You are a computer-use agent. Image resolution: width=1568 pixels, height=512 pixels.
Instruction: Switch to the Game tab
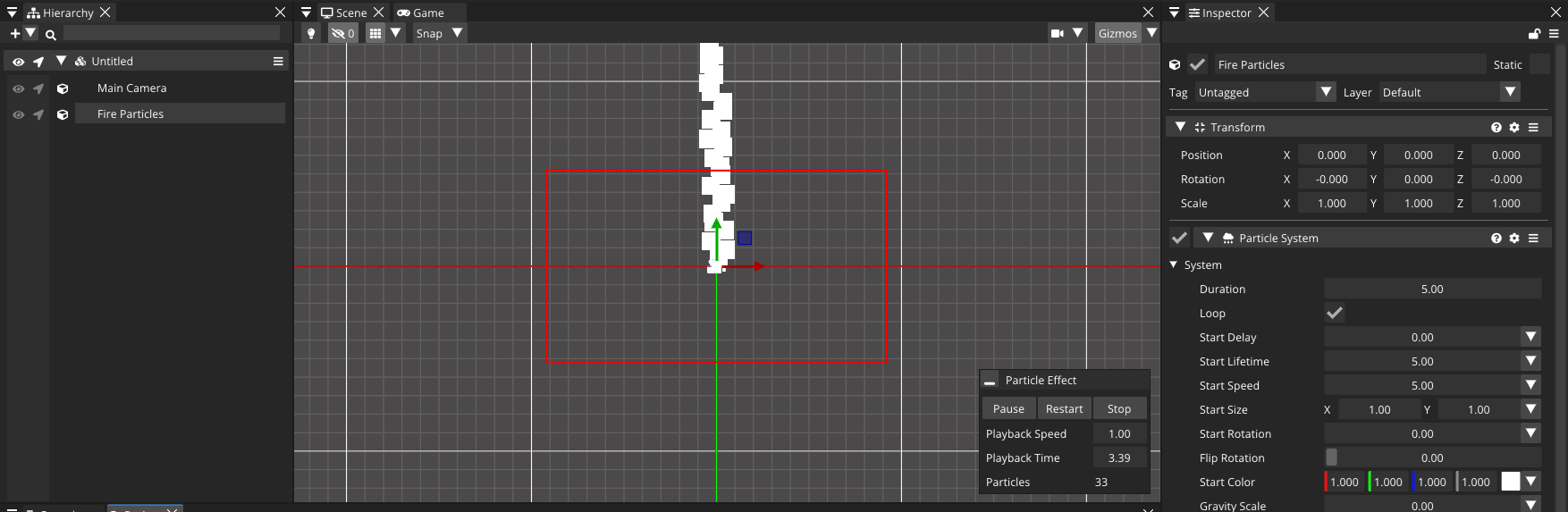tap(420, 13)
